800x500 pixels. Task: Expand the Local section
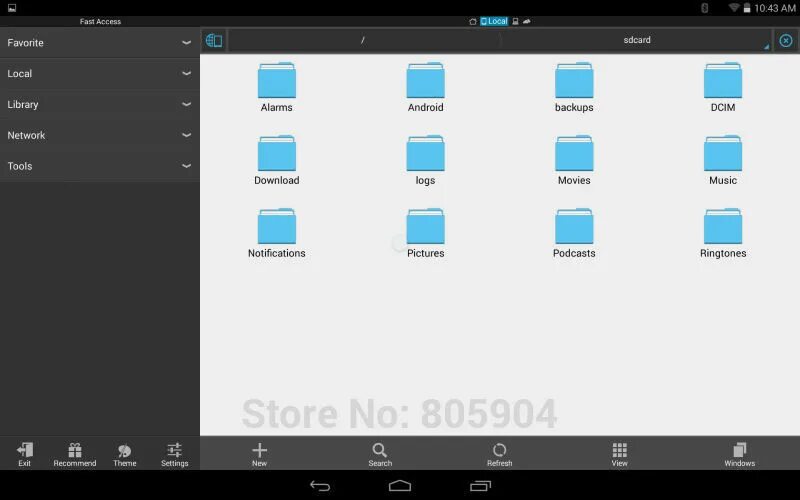click(x=99, y=73)
